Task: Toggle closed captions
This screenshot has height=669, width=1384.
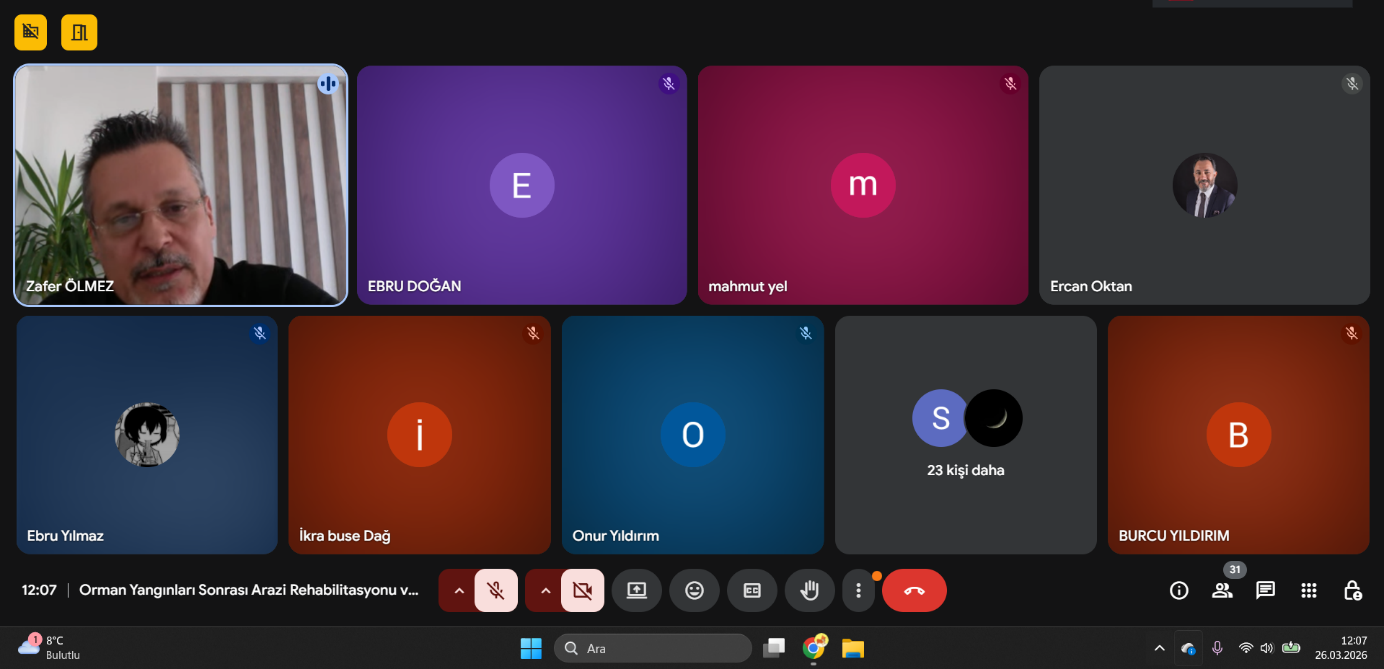Action: click(752, 590)
